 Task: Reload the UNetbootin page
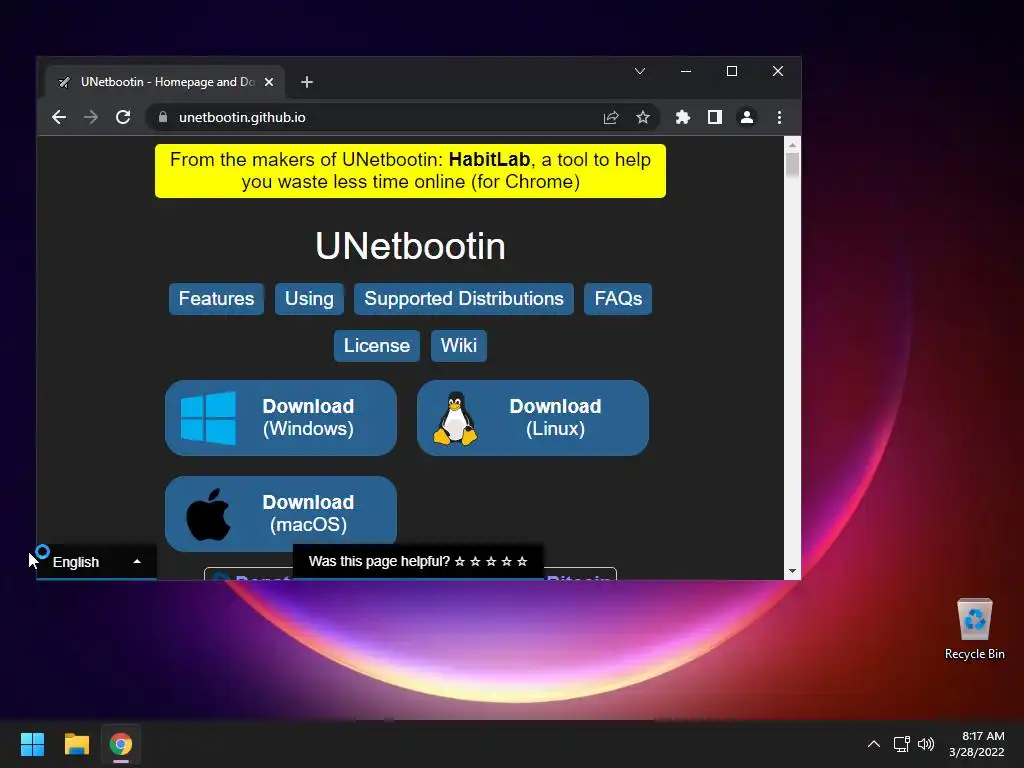pyautogui.click(x=123, y=117)
